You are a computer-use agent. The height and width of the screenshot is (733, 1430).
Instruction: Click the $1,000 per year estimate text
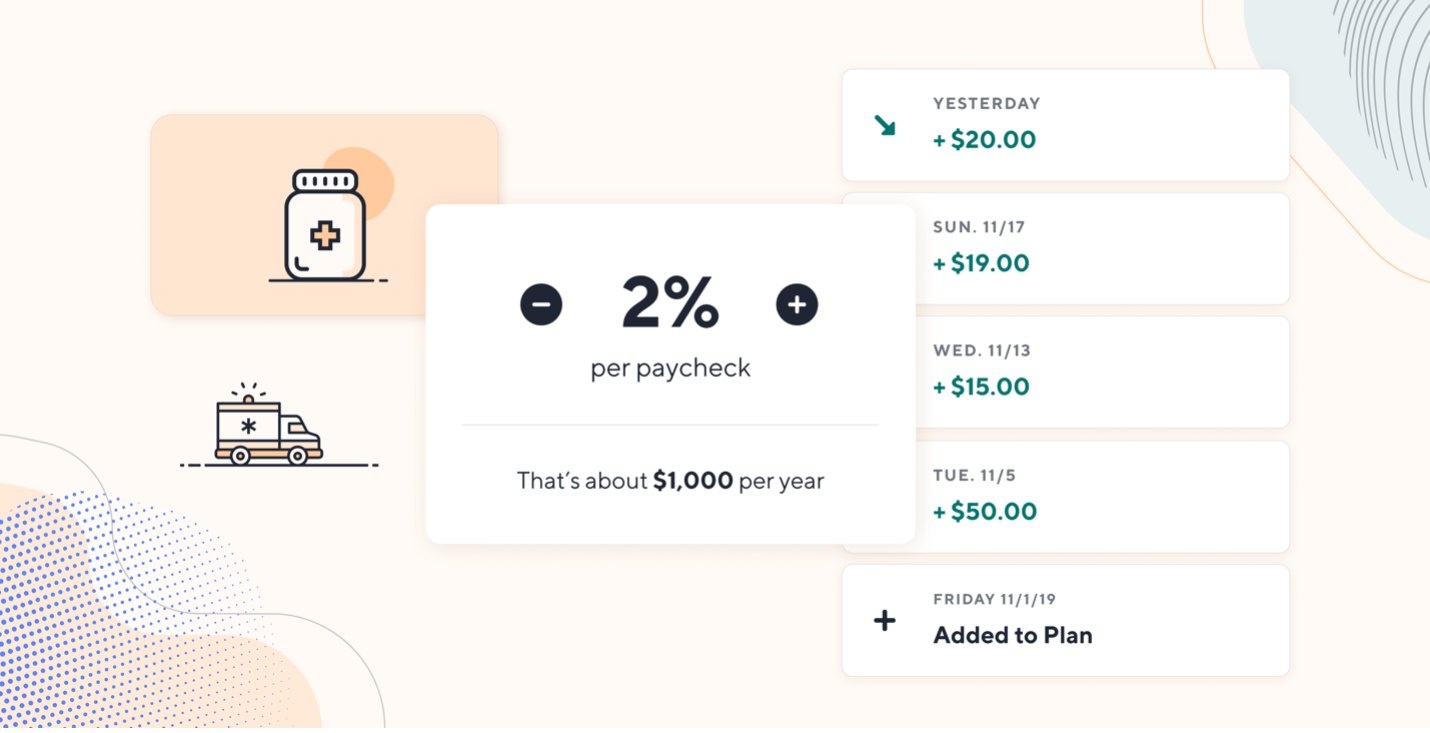pyautogui.click(x=670, y=481)
